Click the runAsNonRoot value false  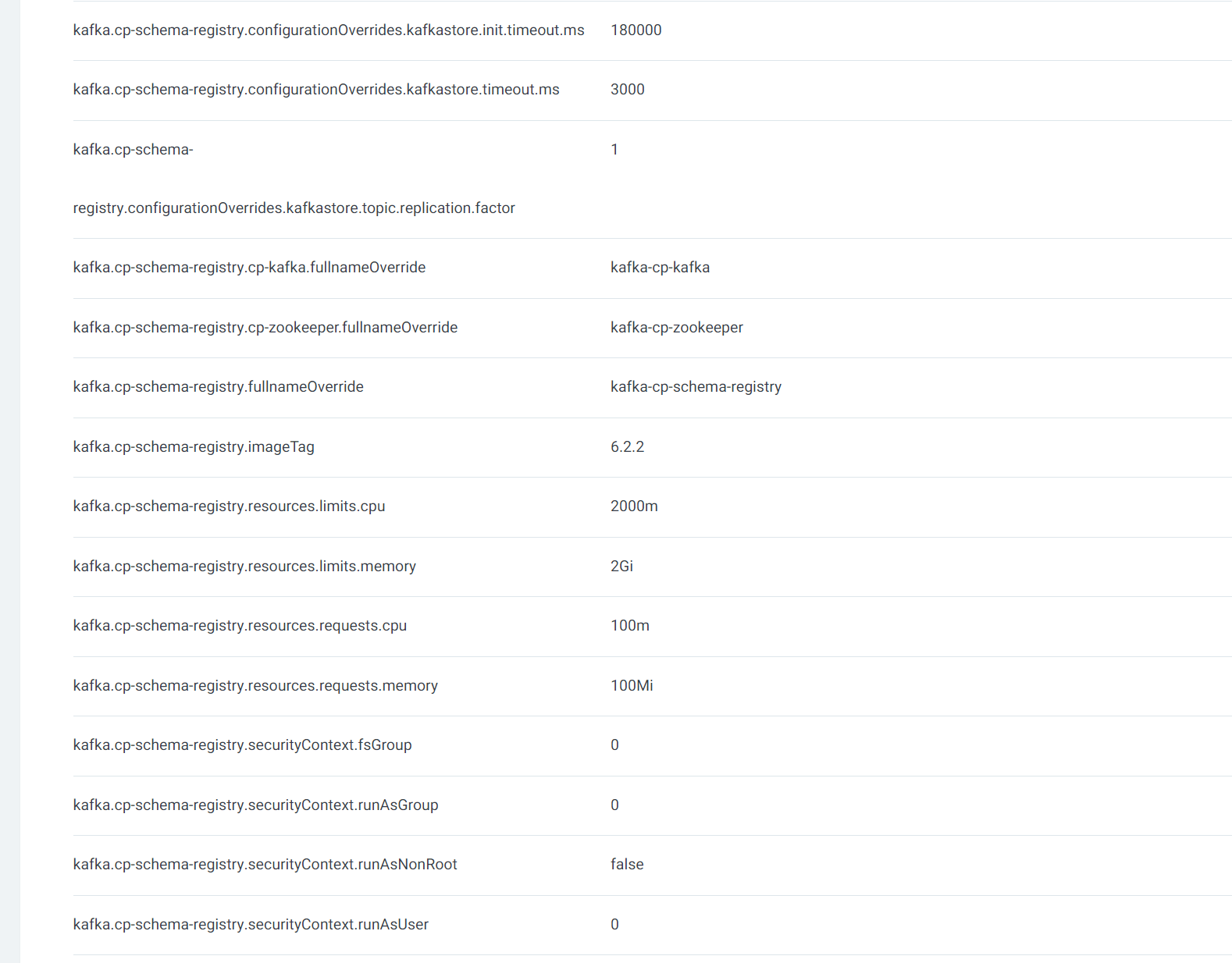pyautogui.click(x=627, y=865)
